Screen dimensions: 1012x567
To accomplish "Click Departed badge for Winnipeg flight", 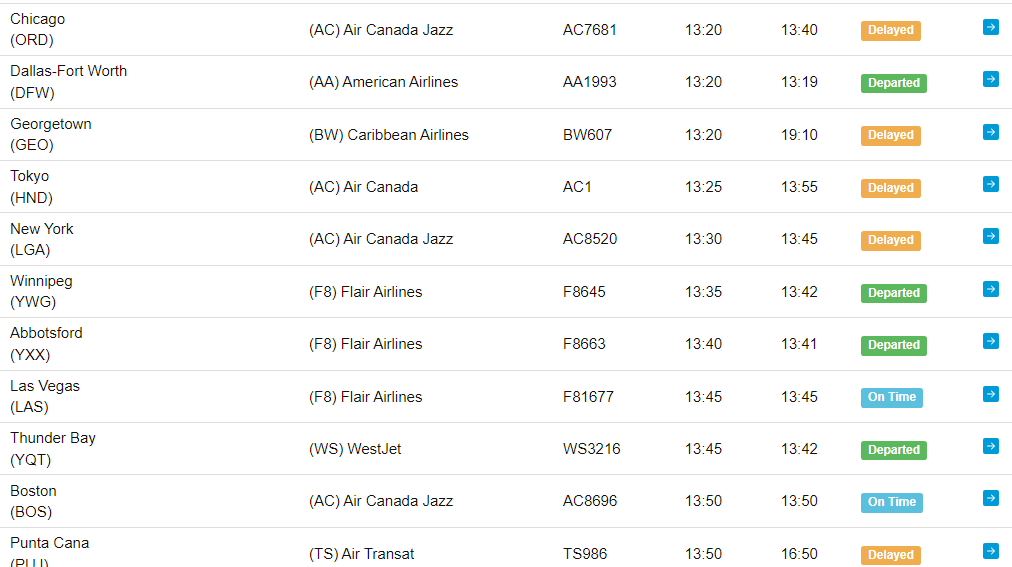I will [894, 293].
